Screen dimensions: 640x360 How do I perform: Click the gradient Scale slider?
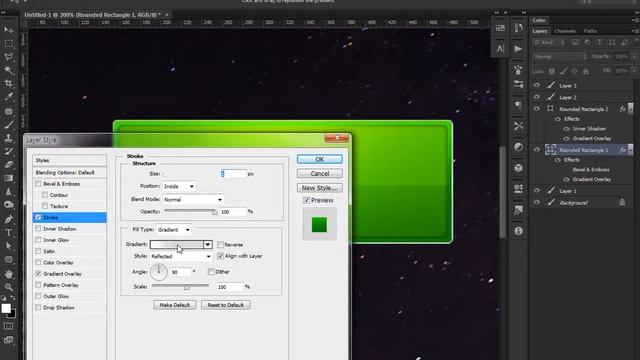[x=180, y=286]
